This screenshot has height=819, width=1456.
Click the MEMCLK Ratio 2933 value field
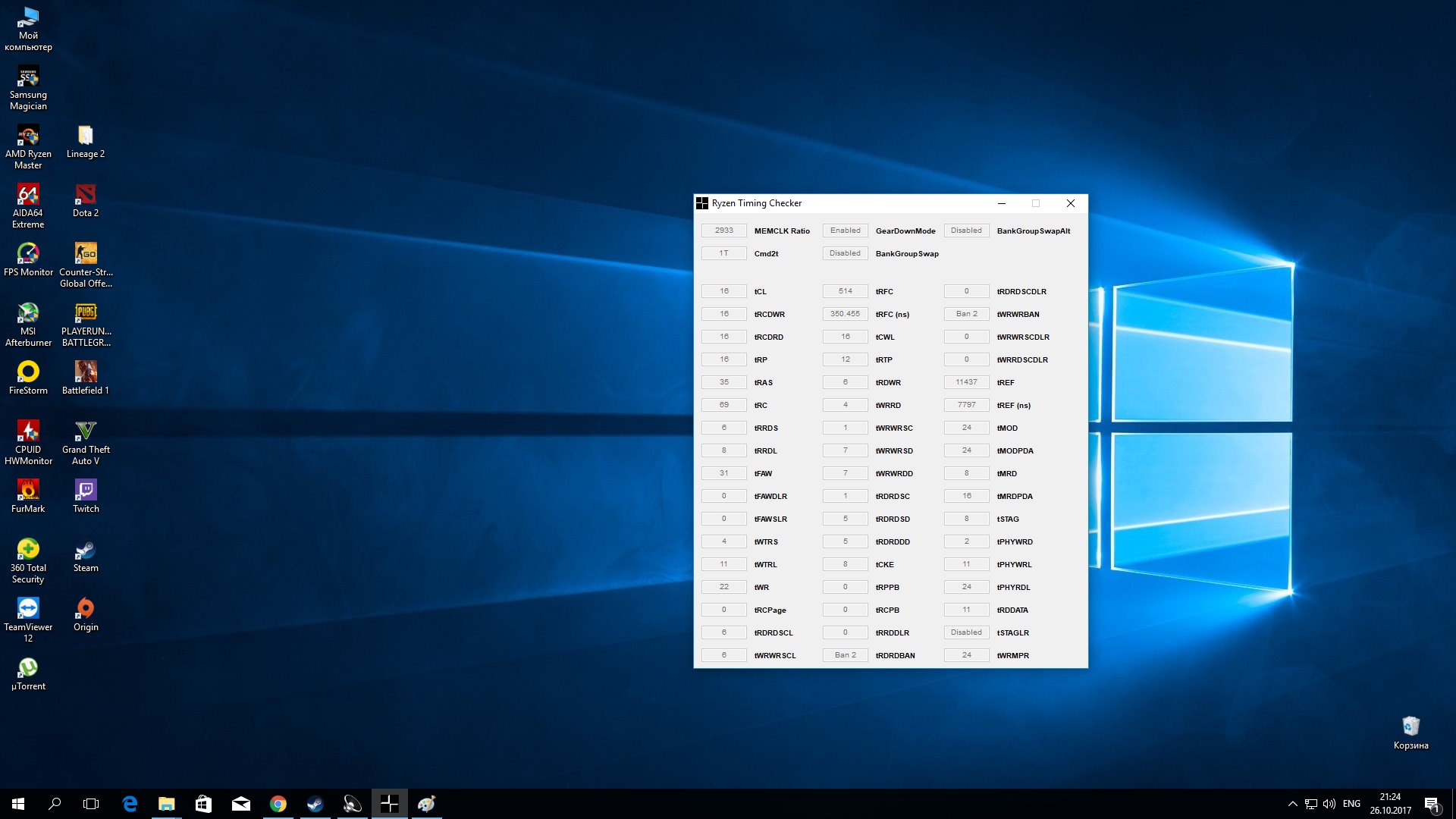coord(723,231)
